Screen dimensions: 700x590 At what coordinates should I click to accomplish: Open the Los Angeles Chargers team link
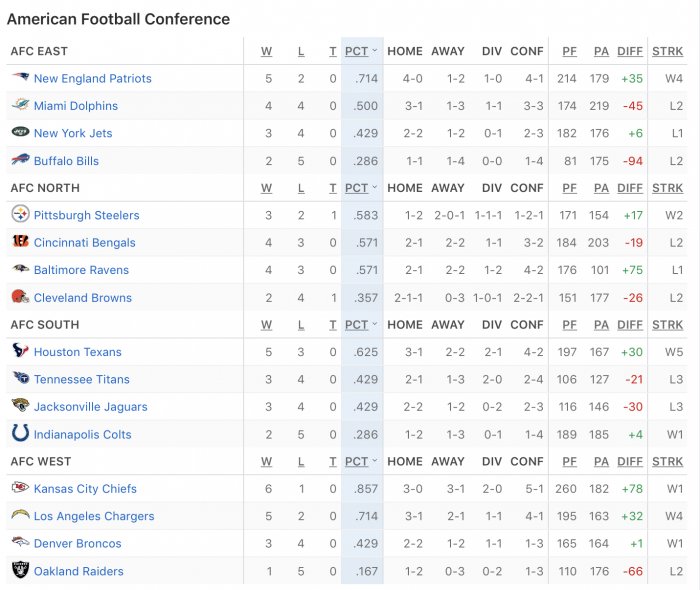tap(94, 516)
